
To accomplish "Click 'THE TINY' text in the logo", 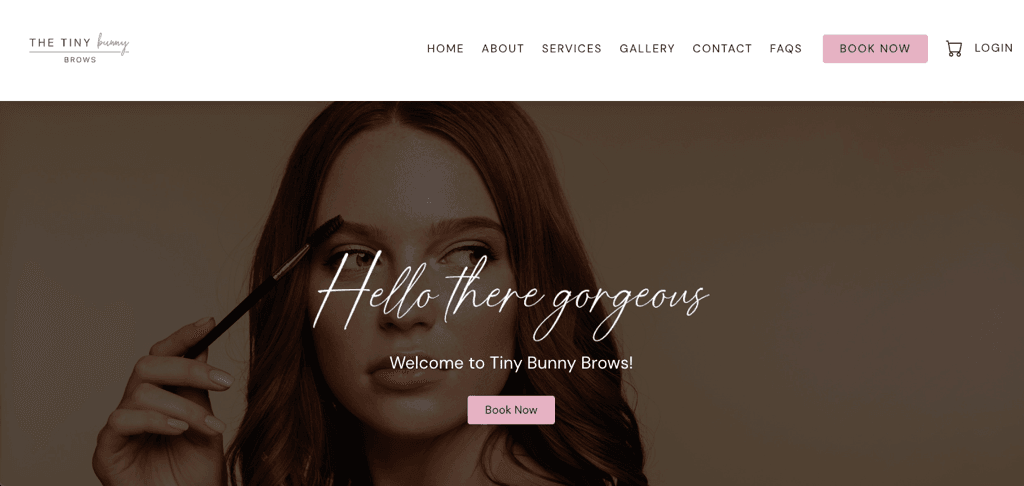I will [60, 43].
